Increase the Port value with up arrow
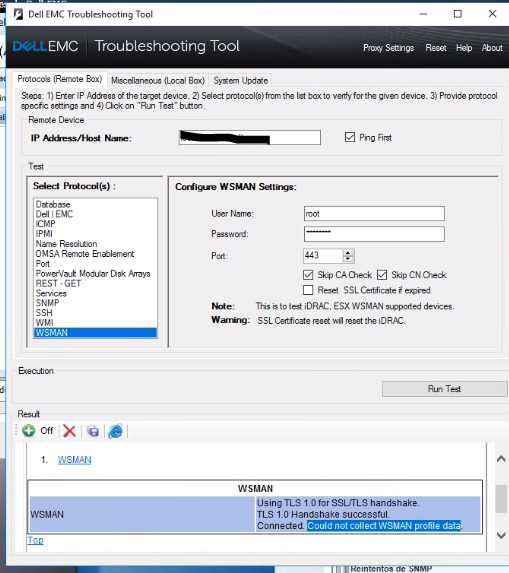The height and width of the screenshot is (573, 509). [x=348, y=253]
